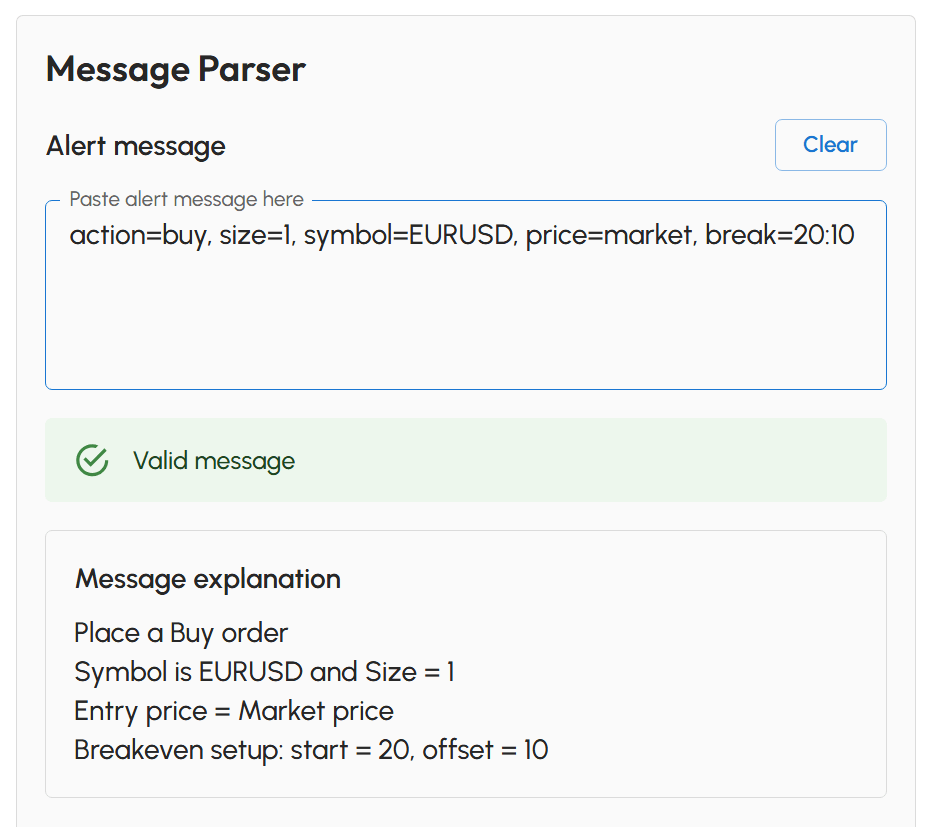The image size is (934, 827).
Task: Click the textarea border outline
Action: pos(465,388)
